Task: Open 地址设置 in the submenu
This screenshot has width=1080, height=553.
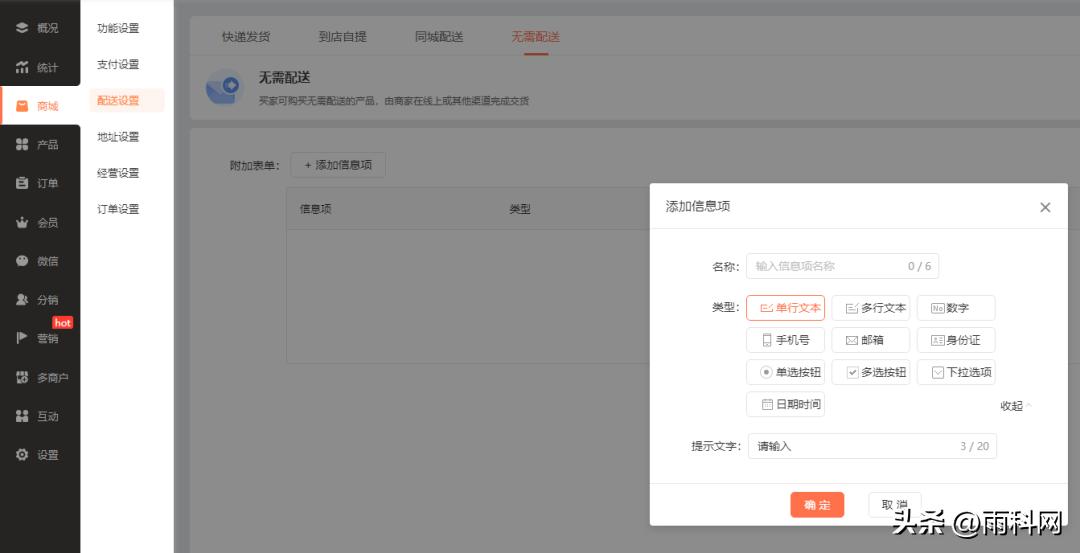Action: (x=118, y=136)
